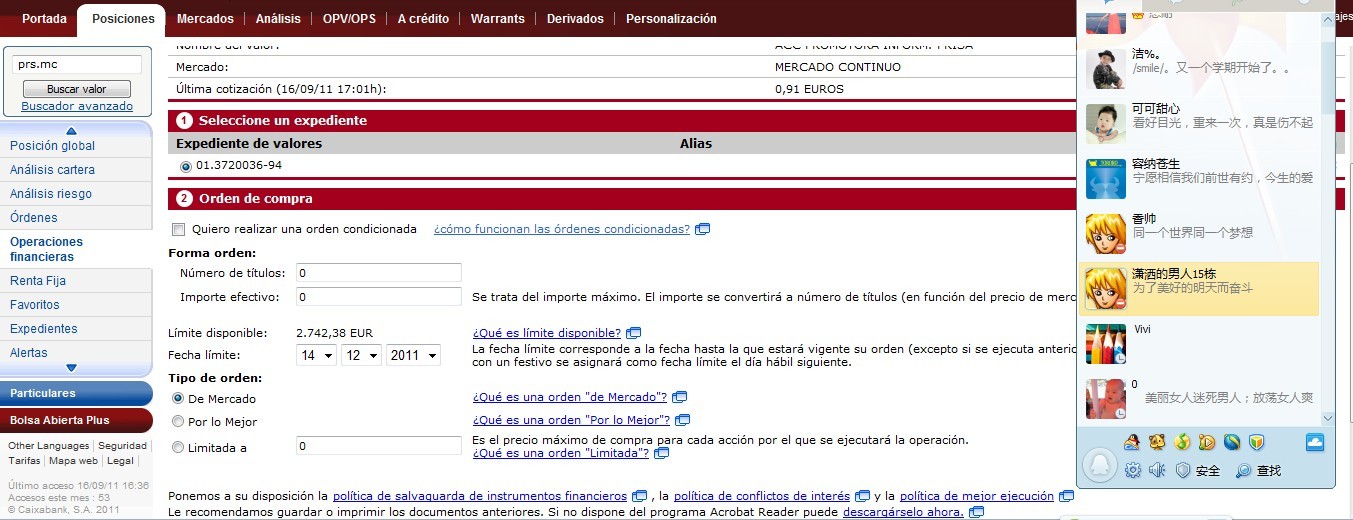Click the 'Número de títulos' input field
The width and height of the screenshot is (1353, 520).
[378, 273]
